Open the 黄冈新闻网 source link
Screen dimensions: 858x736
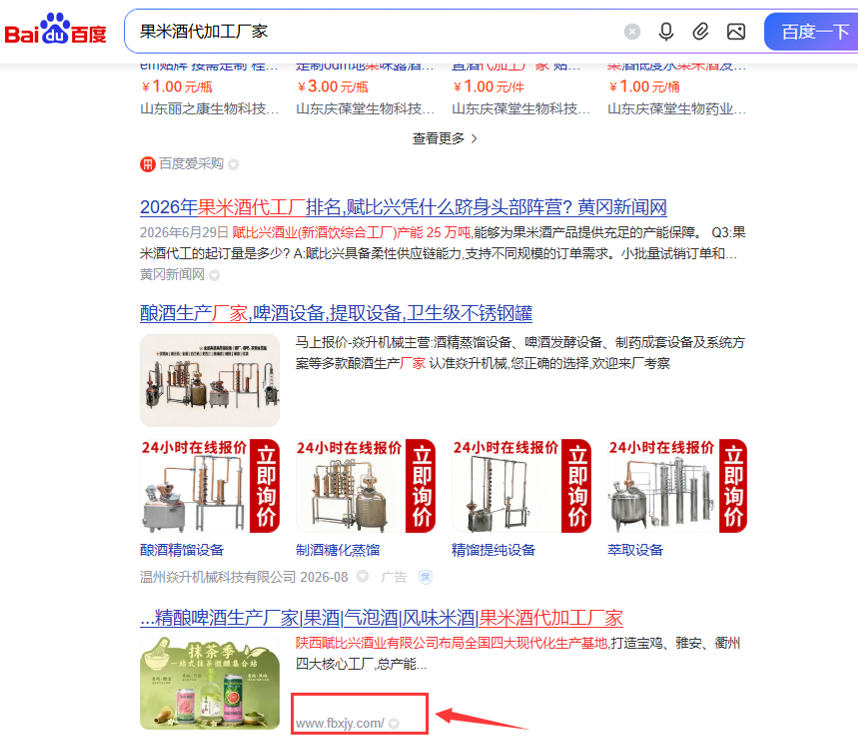point(172,274)
